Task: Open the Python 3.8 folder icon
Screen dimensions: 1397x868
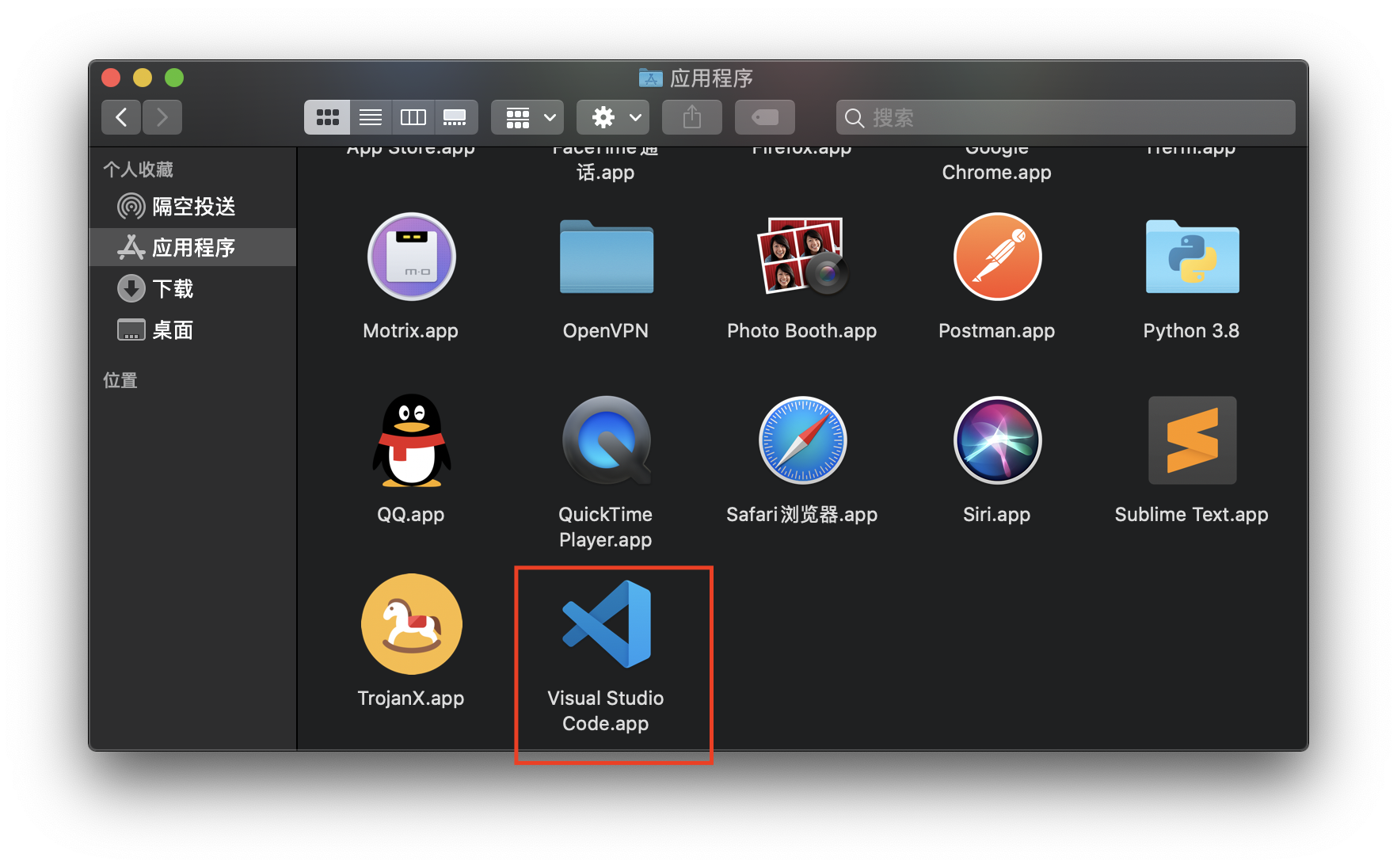Action: 1192,257
